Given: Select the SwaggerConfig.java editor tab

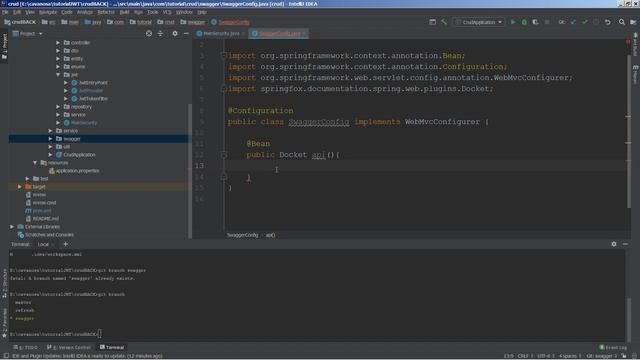Looking at the screenshot, I should (279, 33).
